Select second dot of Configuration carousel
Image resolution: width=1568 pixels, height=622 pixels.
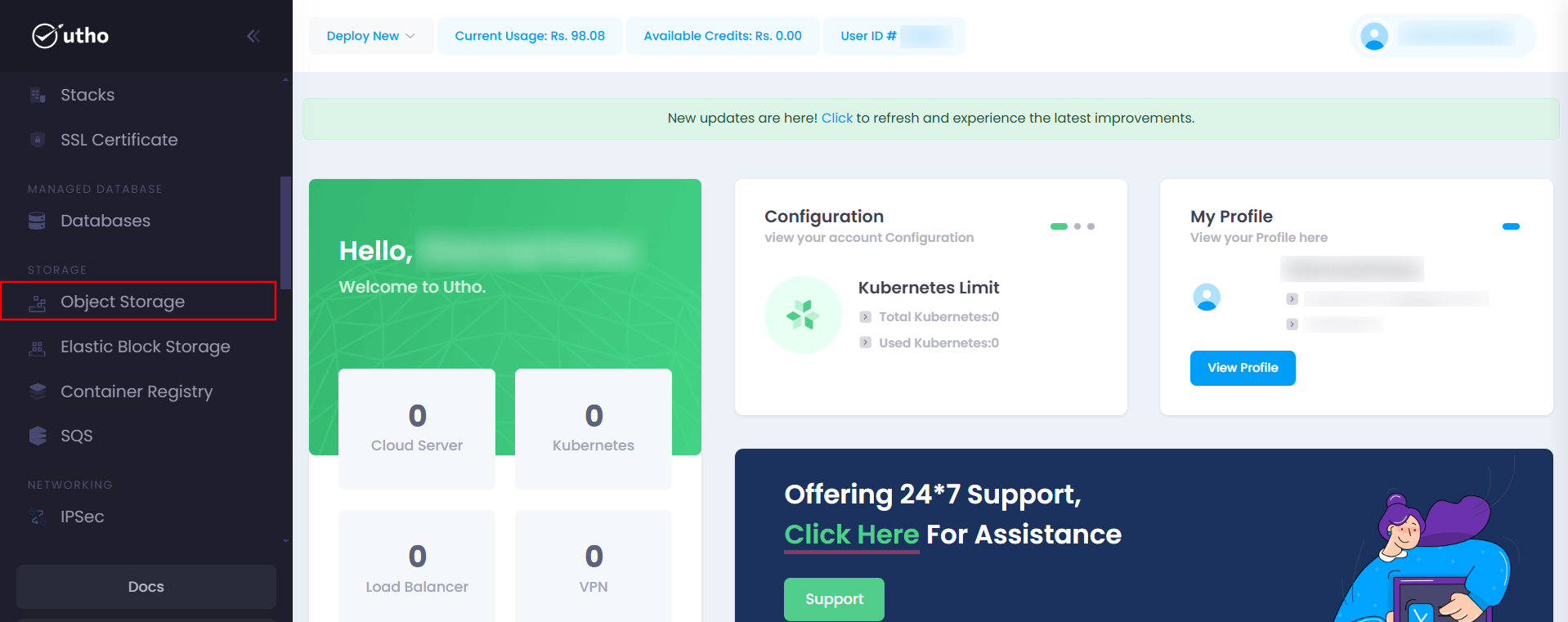[1077, 226]
